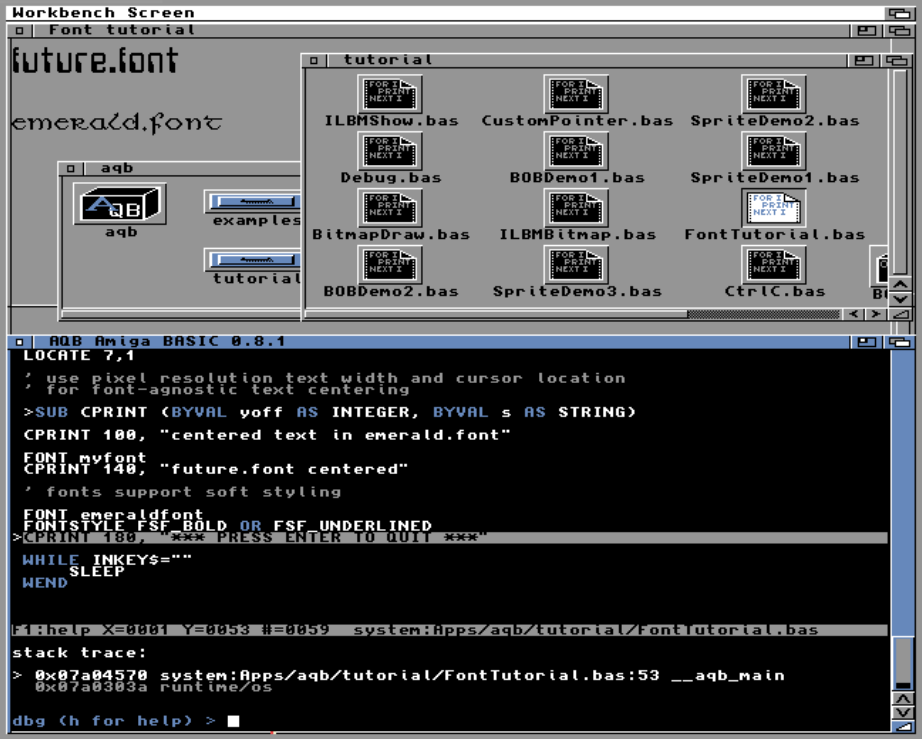This screenshot has height=739, width=922.
Task: Select the BOBDemo1.bas icon
Action: pyautogui.click(x=576, y=151)
